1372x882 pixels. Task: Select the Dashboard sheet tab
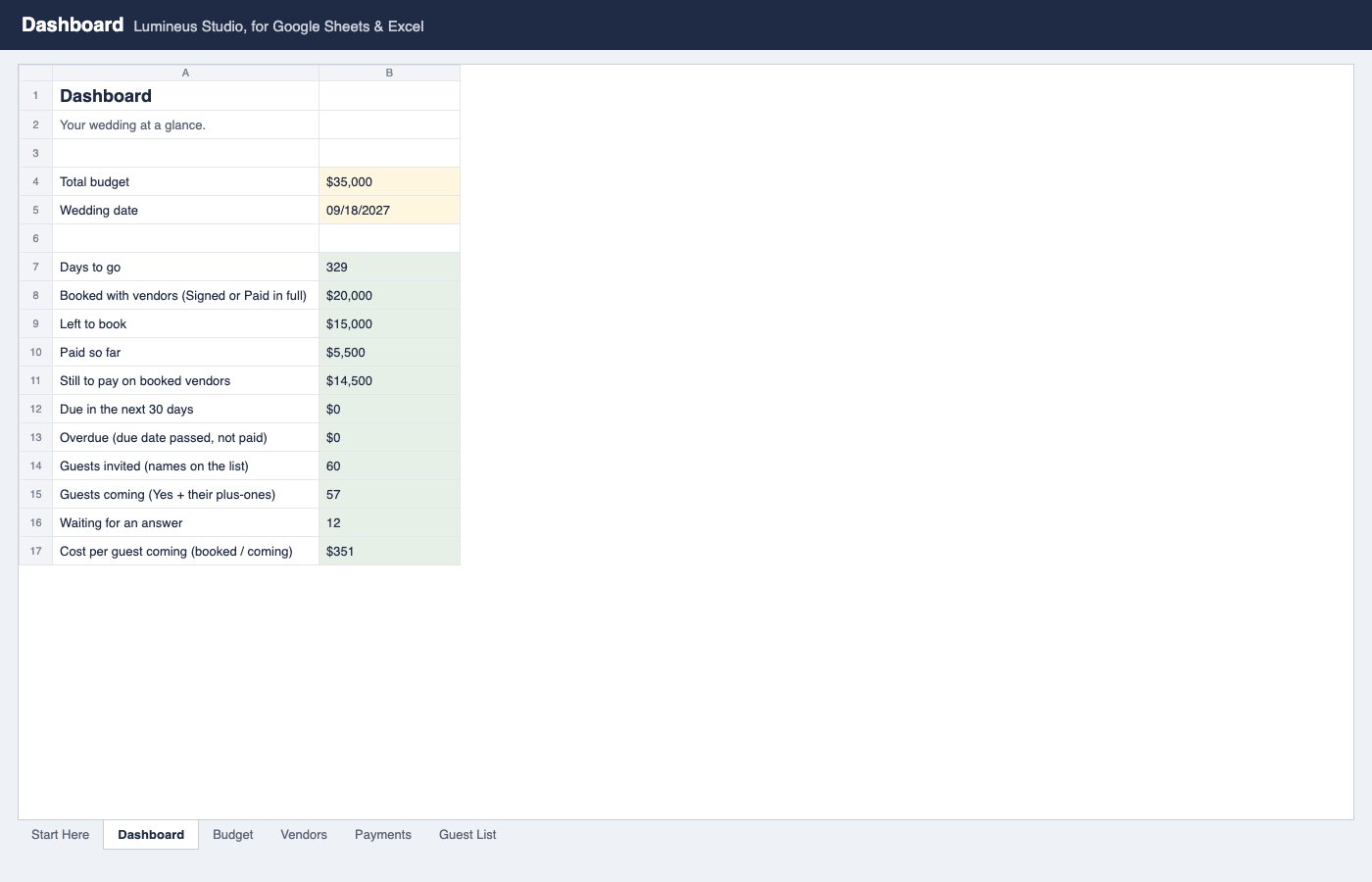click(x=151, y=835)
